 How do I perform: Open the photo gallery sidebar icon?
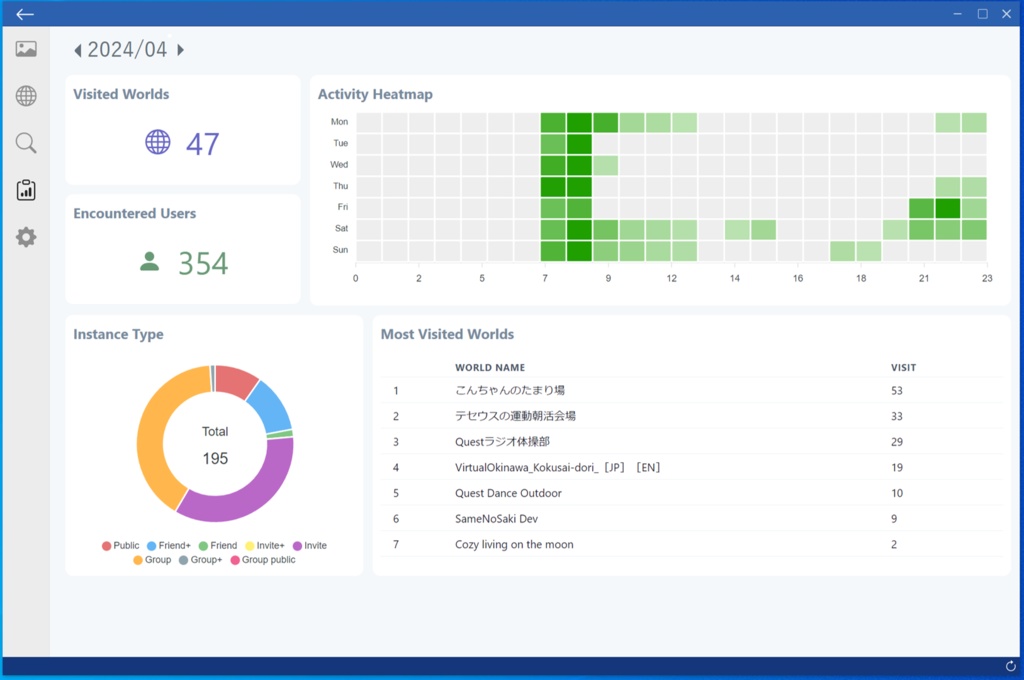pos(26,49)
